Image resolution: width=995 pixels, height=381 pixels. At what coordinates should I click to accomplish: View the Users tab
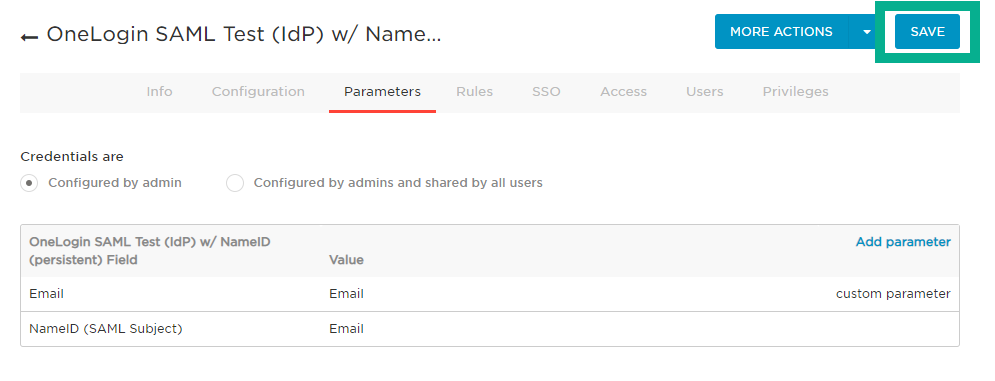point(704,91)
